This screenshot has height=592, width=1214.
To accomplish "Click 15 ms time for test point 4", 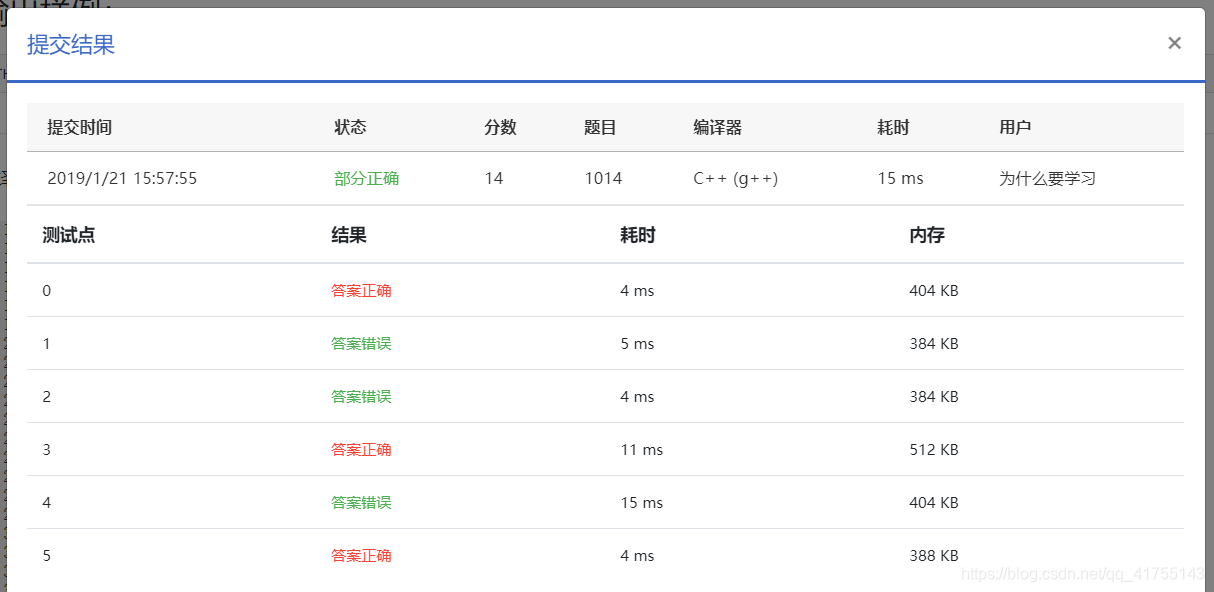I will pos(641,503).
